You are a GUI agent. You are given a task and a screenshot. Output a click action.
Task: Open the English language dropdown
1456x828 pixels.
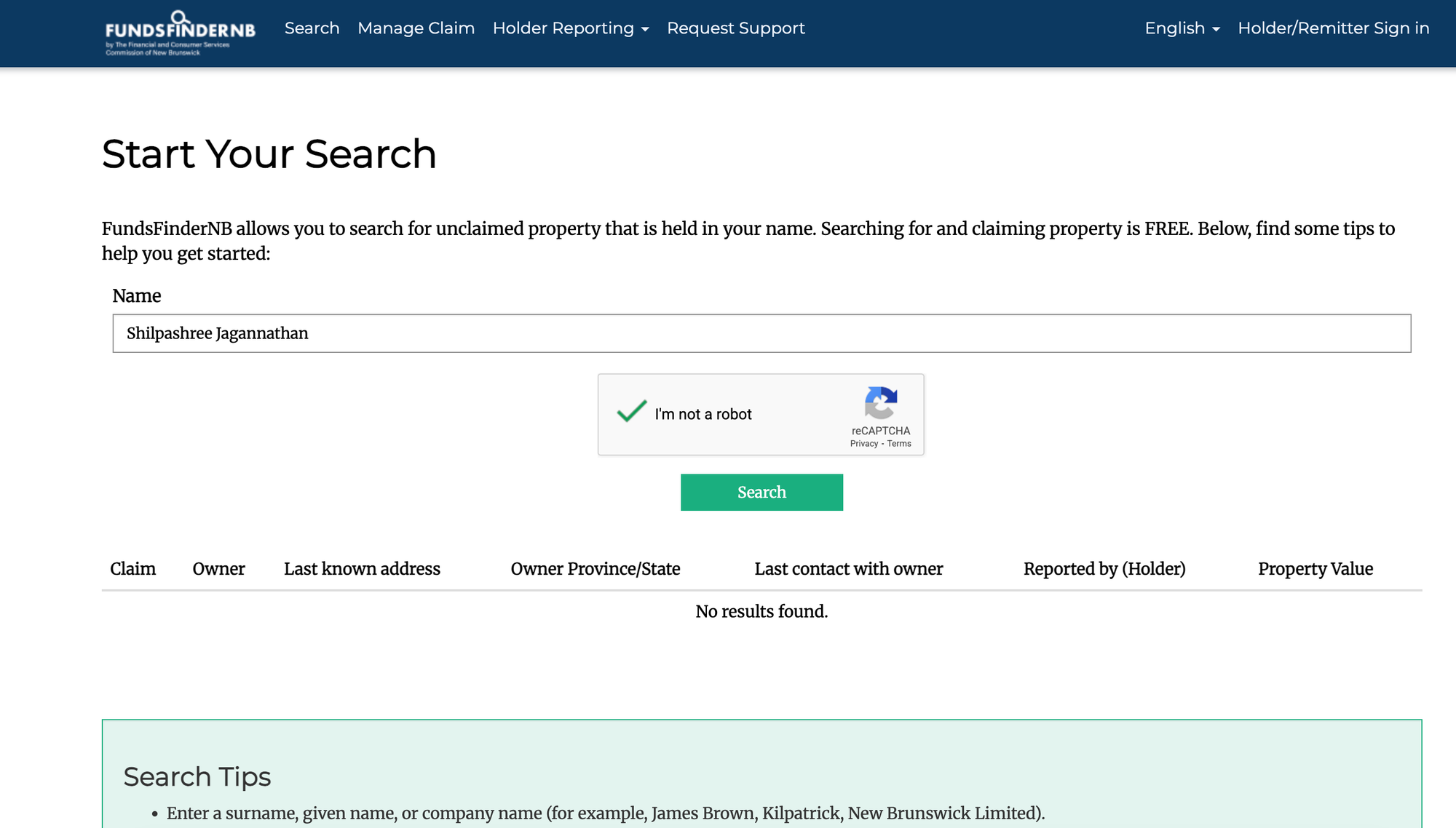pos(1182,28)
